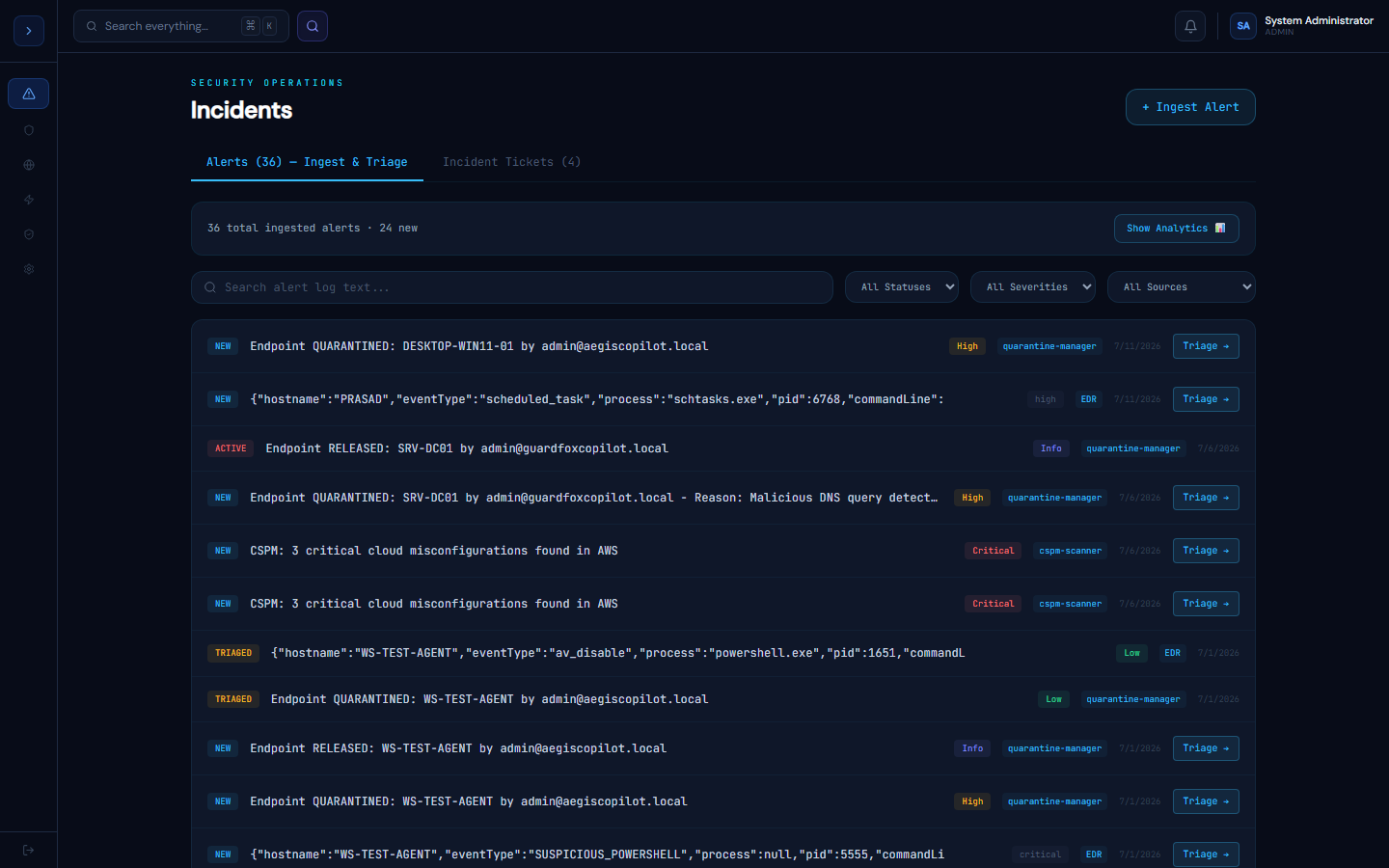Click the NEW badge on the DESKTOP-WIN11-01 row
The image size is (1389, 868).
[223, 346]
